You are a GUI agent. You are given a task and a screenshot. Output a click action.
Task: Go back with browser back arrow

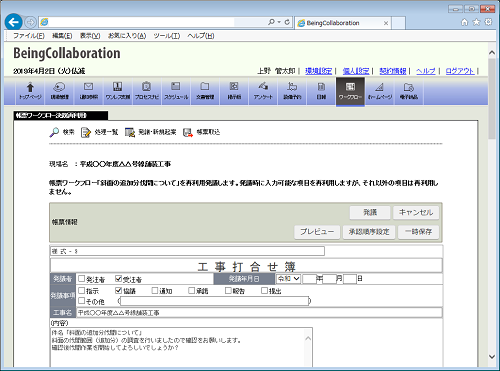pyautogui.click(x=14, y=22)
